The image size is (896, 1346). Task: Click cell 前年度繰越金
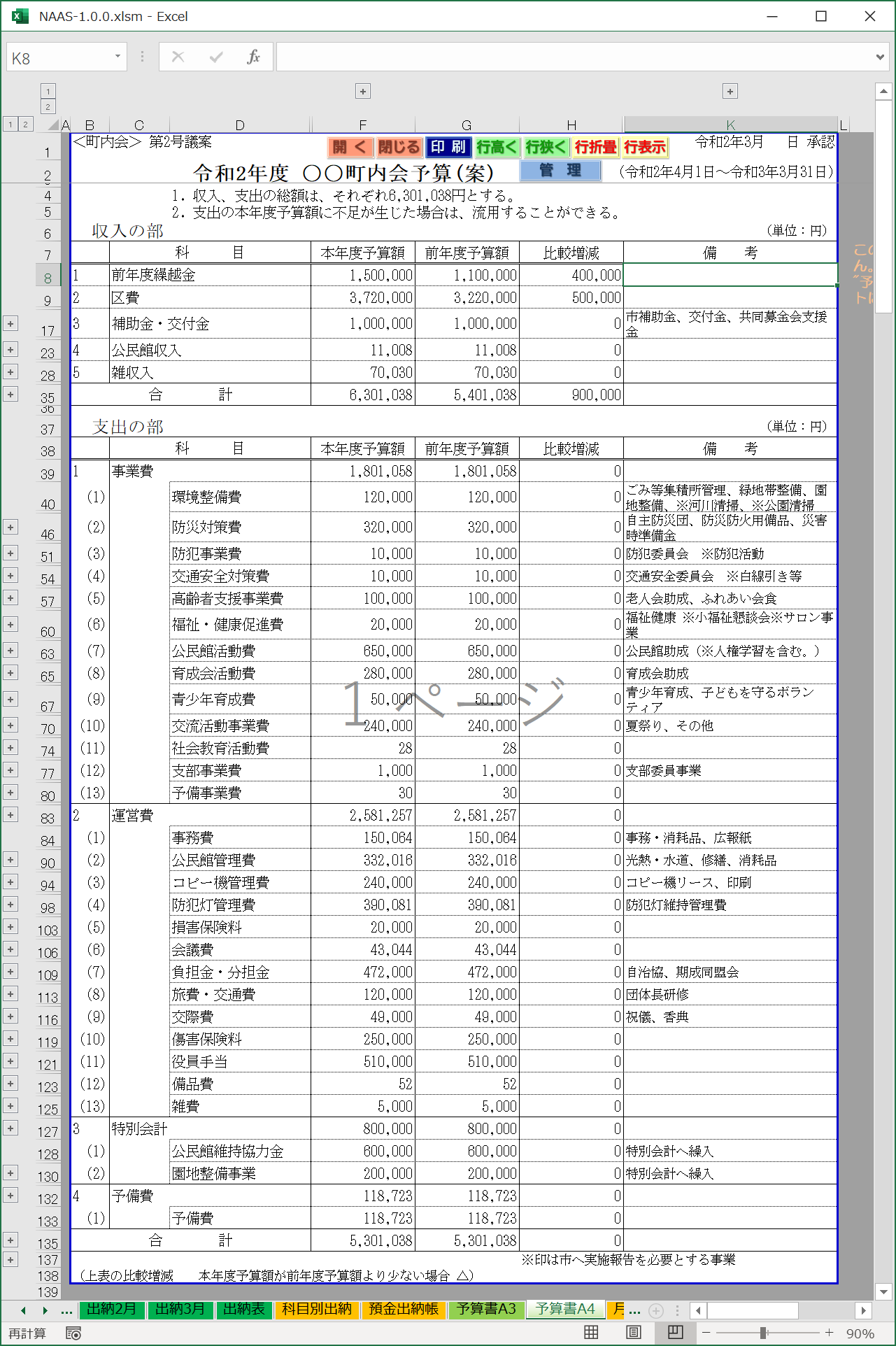(x=210, y=275)
